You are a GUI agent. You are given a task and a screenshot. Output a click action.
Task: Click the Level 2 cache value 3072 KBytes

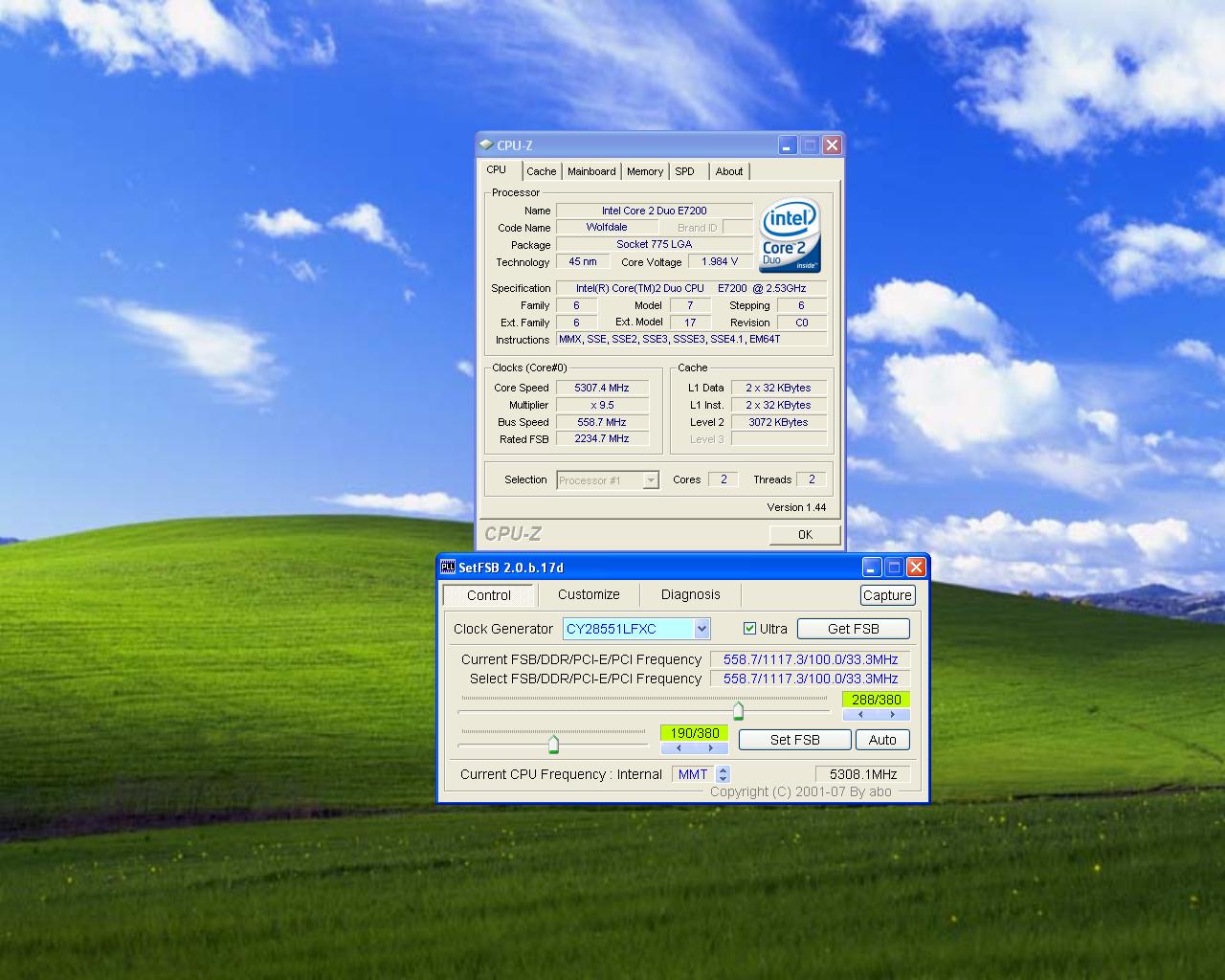[779, 422]
